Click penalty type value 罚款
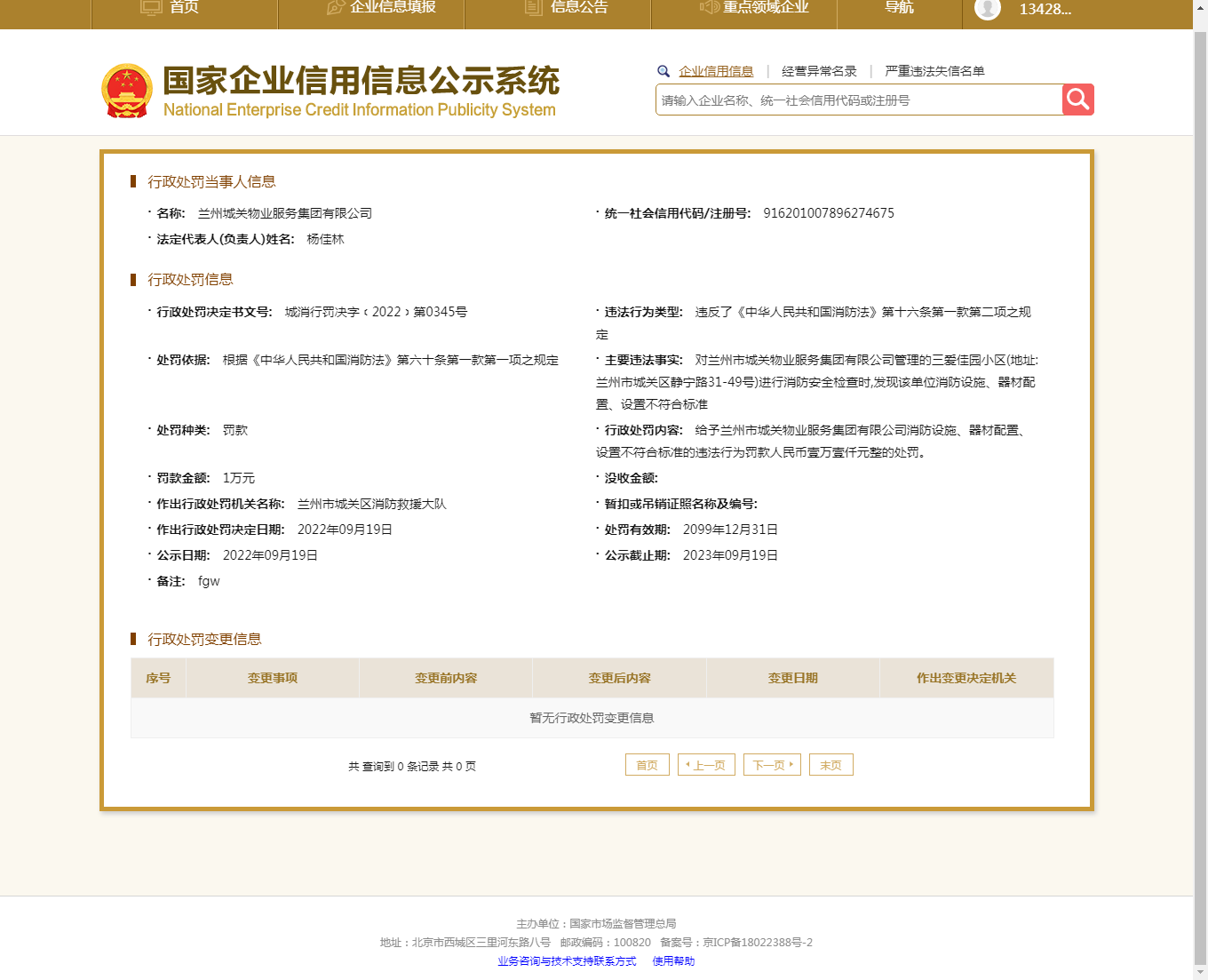 click(235, 430)
